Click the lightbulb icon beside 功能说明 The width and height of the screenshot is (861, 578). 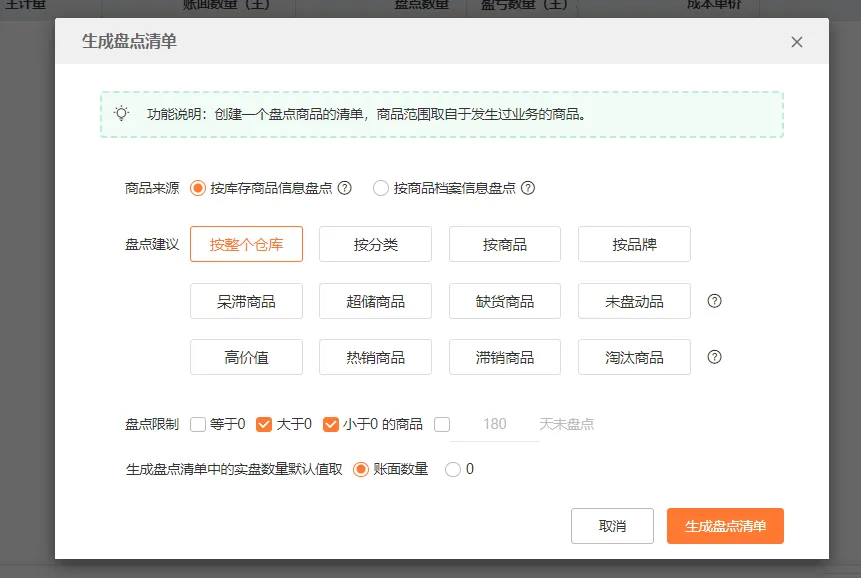[x=121, y=114]
